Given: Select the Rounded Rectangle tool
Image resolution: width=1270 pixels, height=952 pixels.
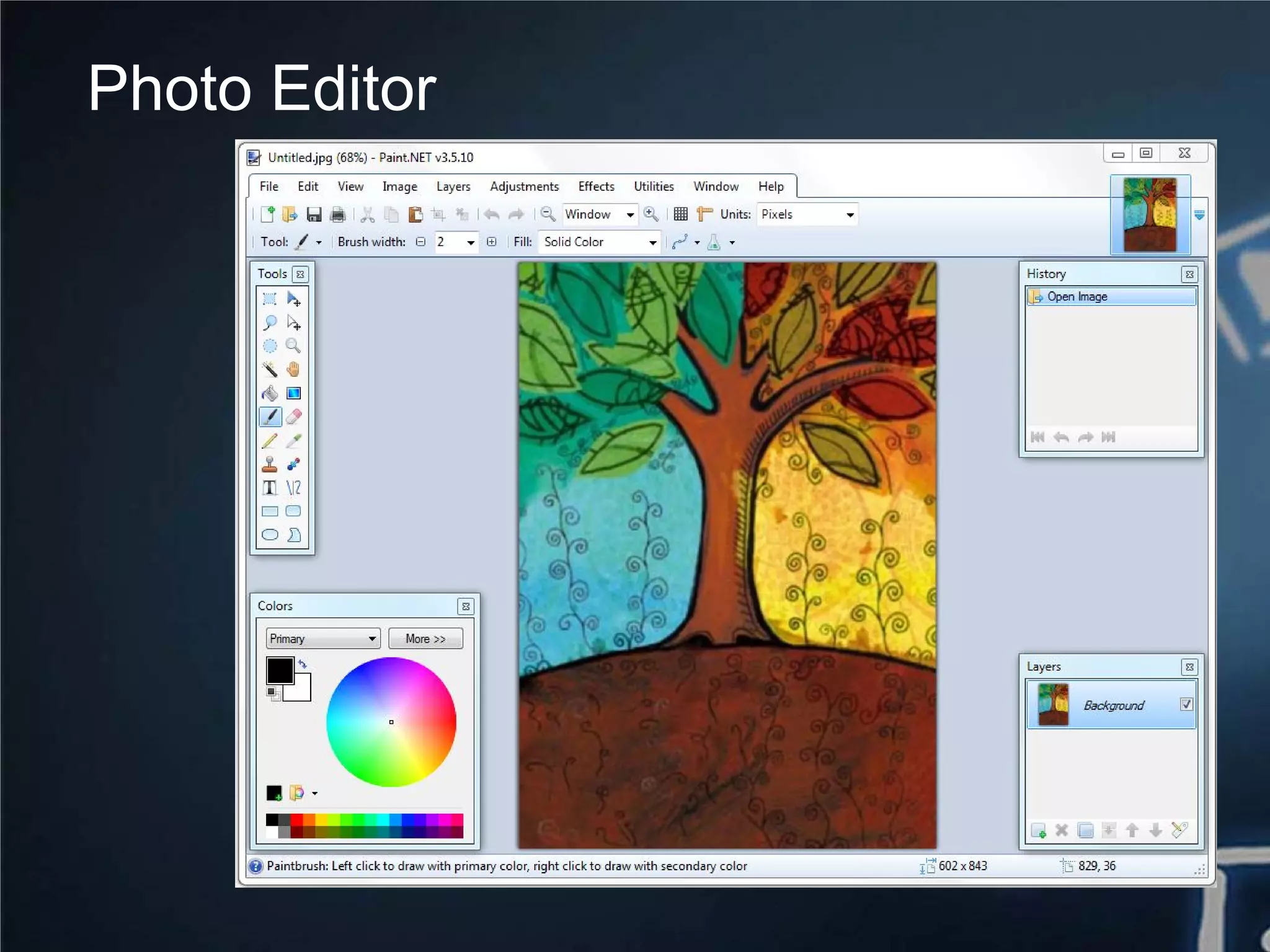Looking at the screenshot, I should tap(294, 511).
